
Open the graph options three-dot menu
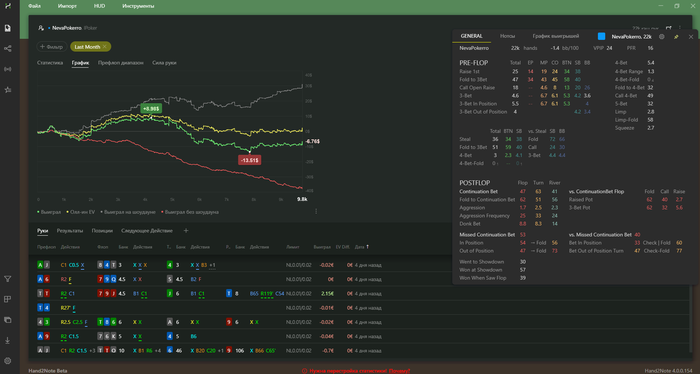click(x=316, y=212)
